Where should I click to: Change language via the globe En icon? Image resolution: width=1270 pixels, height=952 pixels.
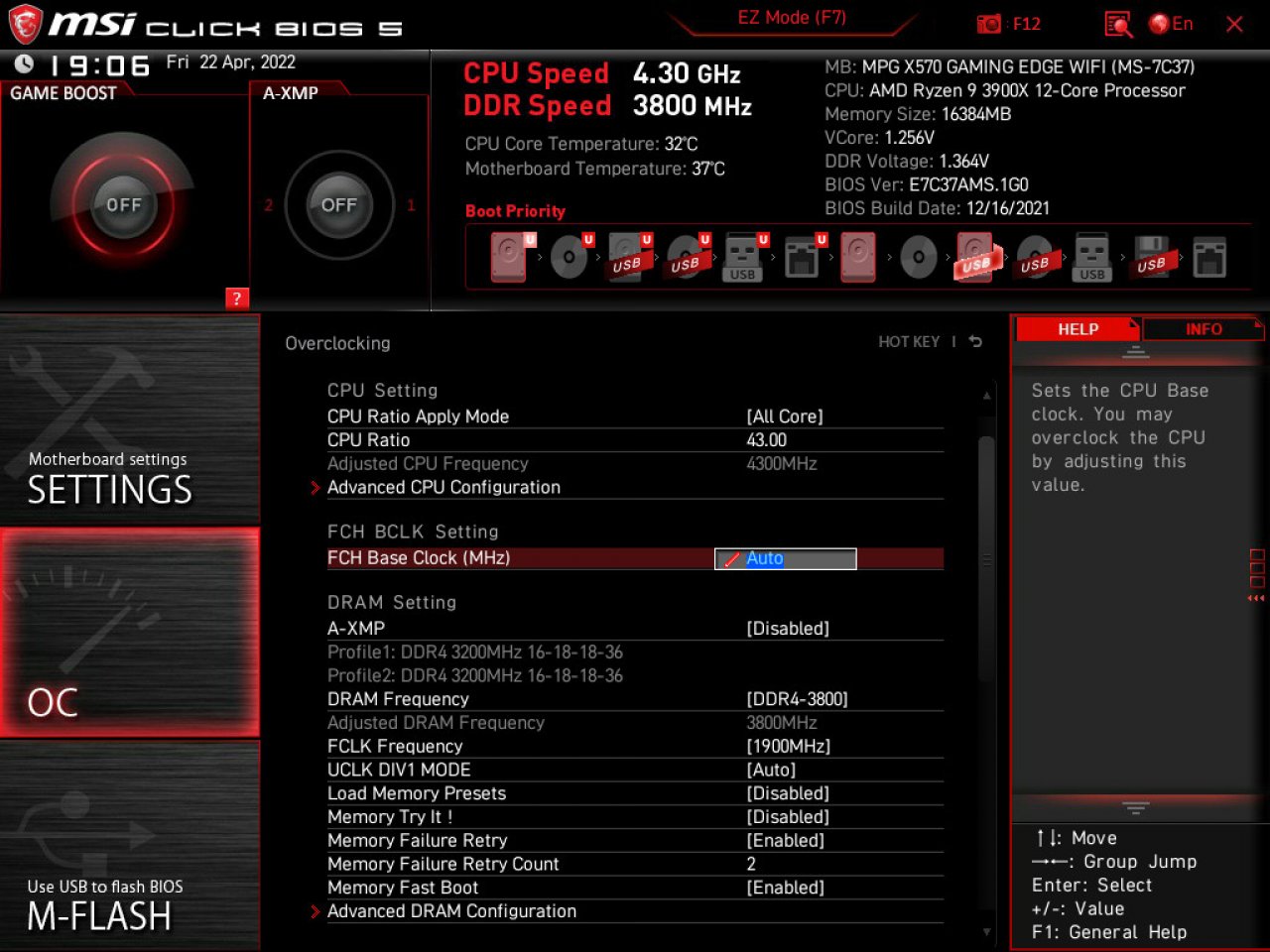click(1171, 24)
